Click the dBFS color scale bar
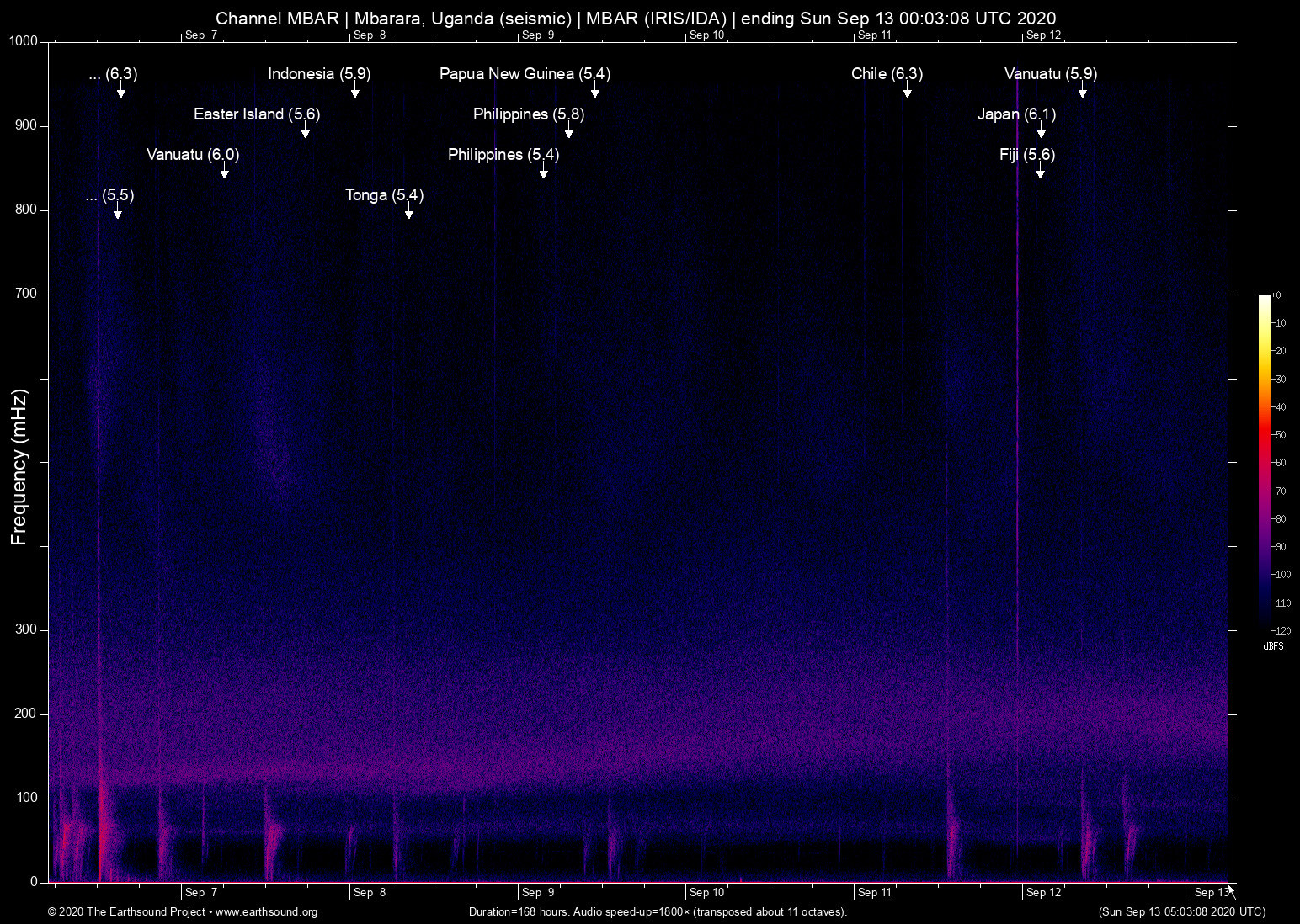Viewport: 1300px width, 924px height. [x=1265, y=463]
